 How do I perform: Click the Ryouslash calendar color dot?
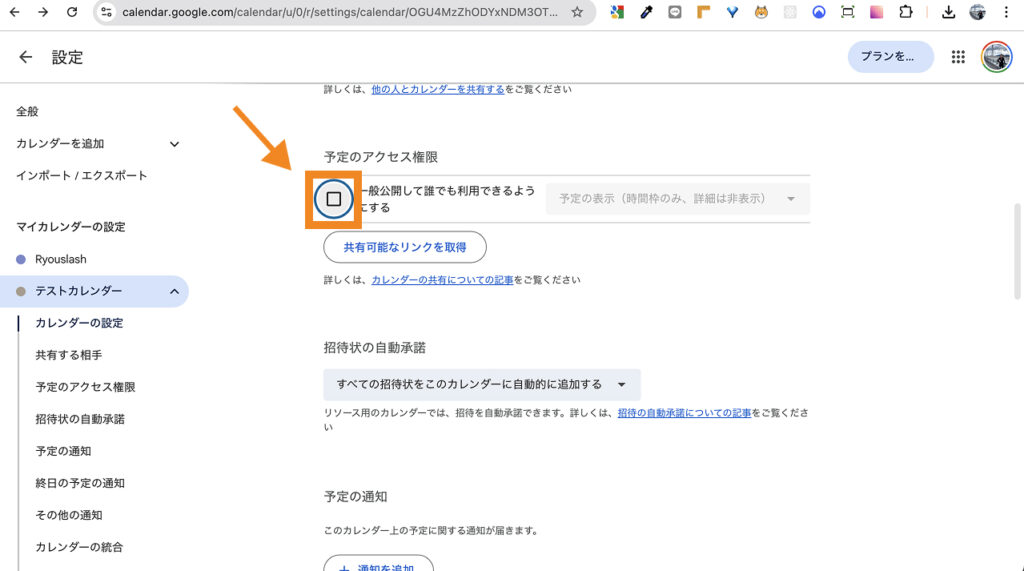[21, 259]
